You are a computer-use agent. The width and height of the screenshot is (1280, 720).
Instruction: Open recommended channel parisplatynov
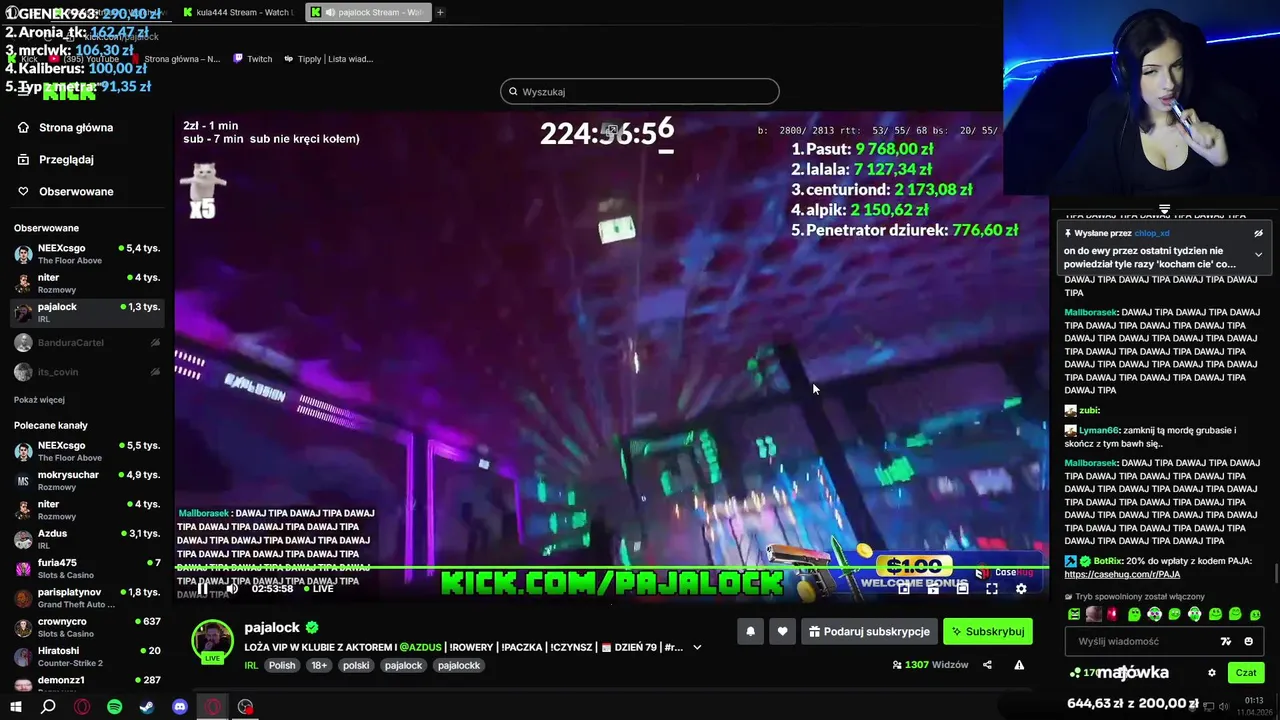click(x=88, y=598)
